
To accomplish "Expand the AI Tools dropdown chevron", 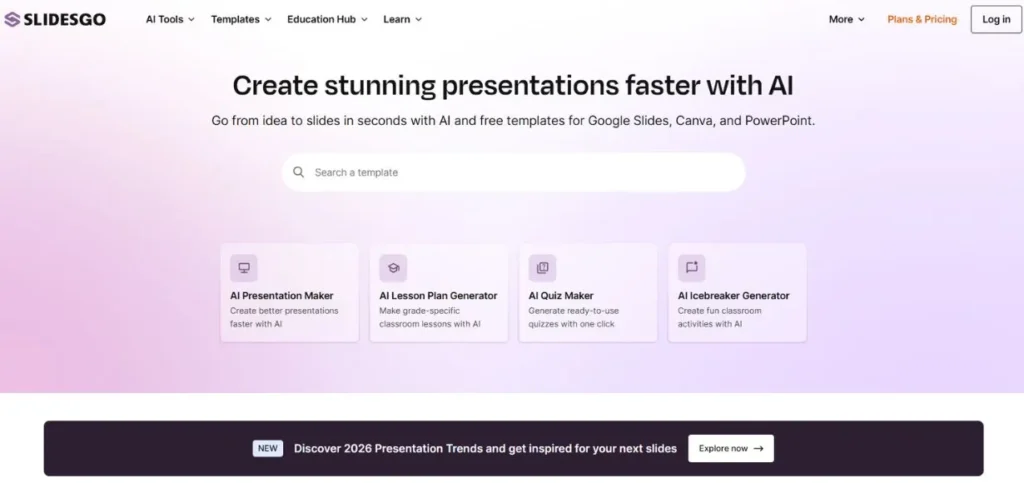I will tap(191, 20).
